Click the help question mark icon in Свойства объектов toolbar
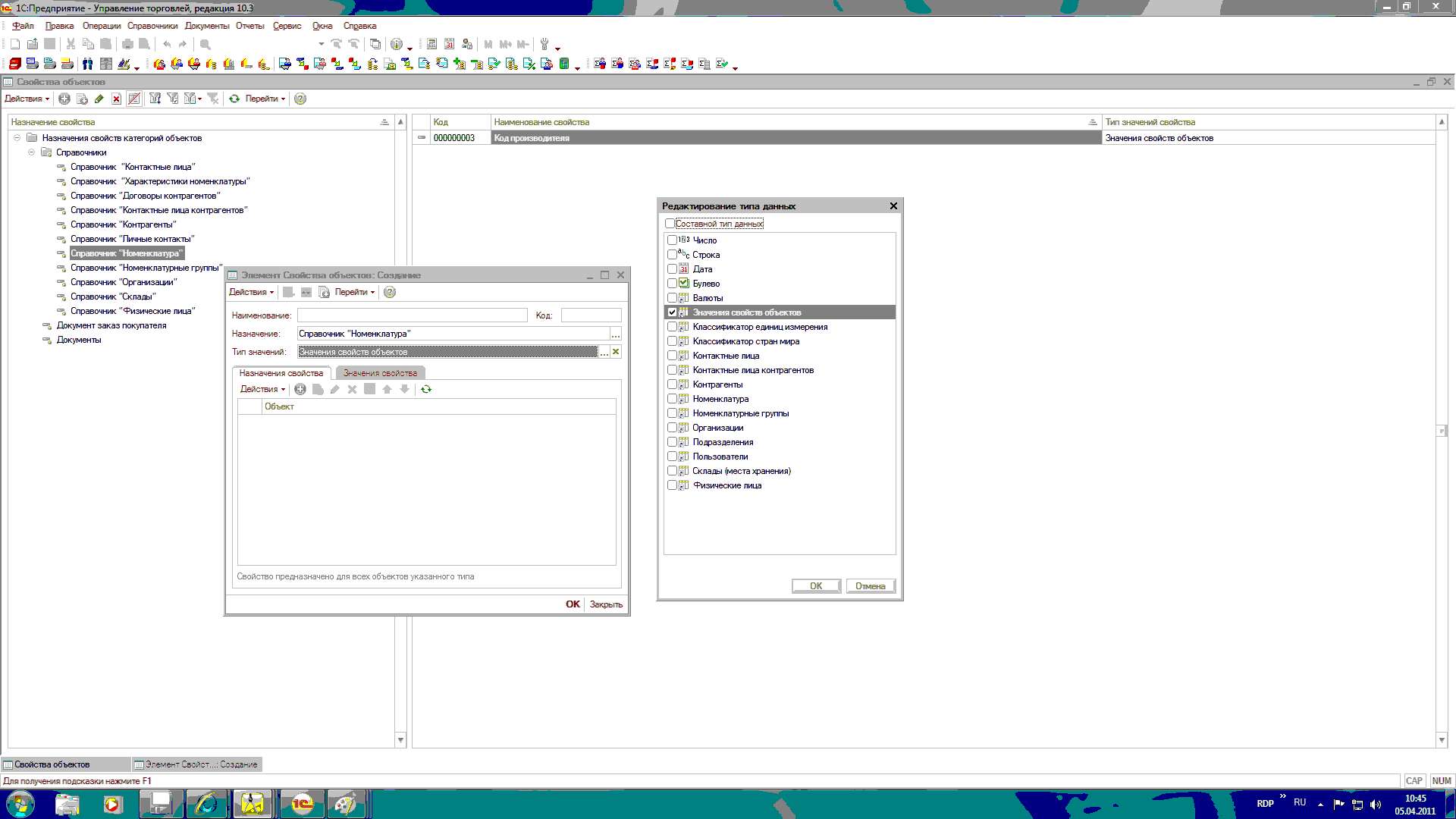 click(300, 99)
